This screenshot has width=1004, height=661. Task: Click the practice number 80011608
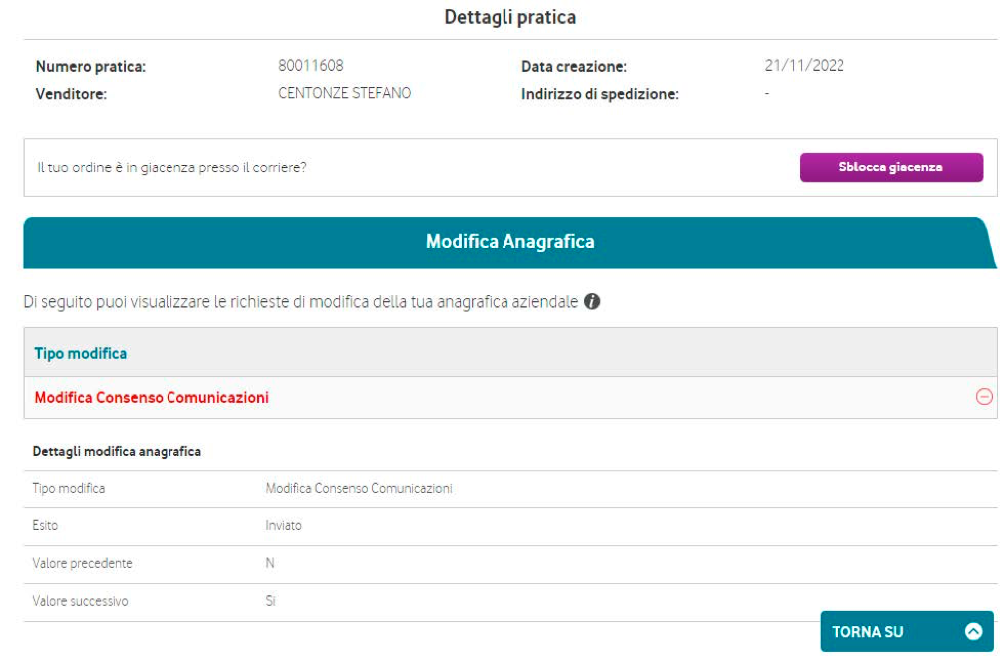(x=310, y=67)
